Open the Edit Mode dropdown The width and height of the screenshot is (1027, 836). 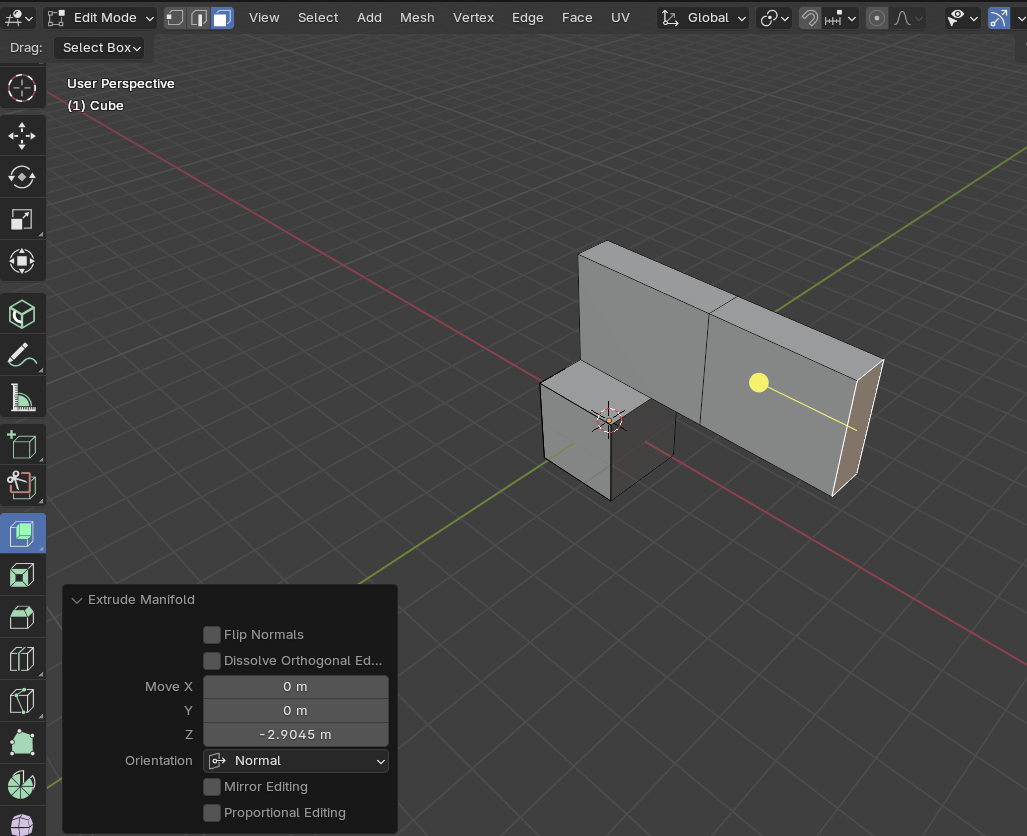[x=101, y=18]
